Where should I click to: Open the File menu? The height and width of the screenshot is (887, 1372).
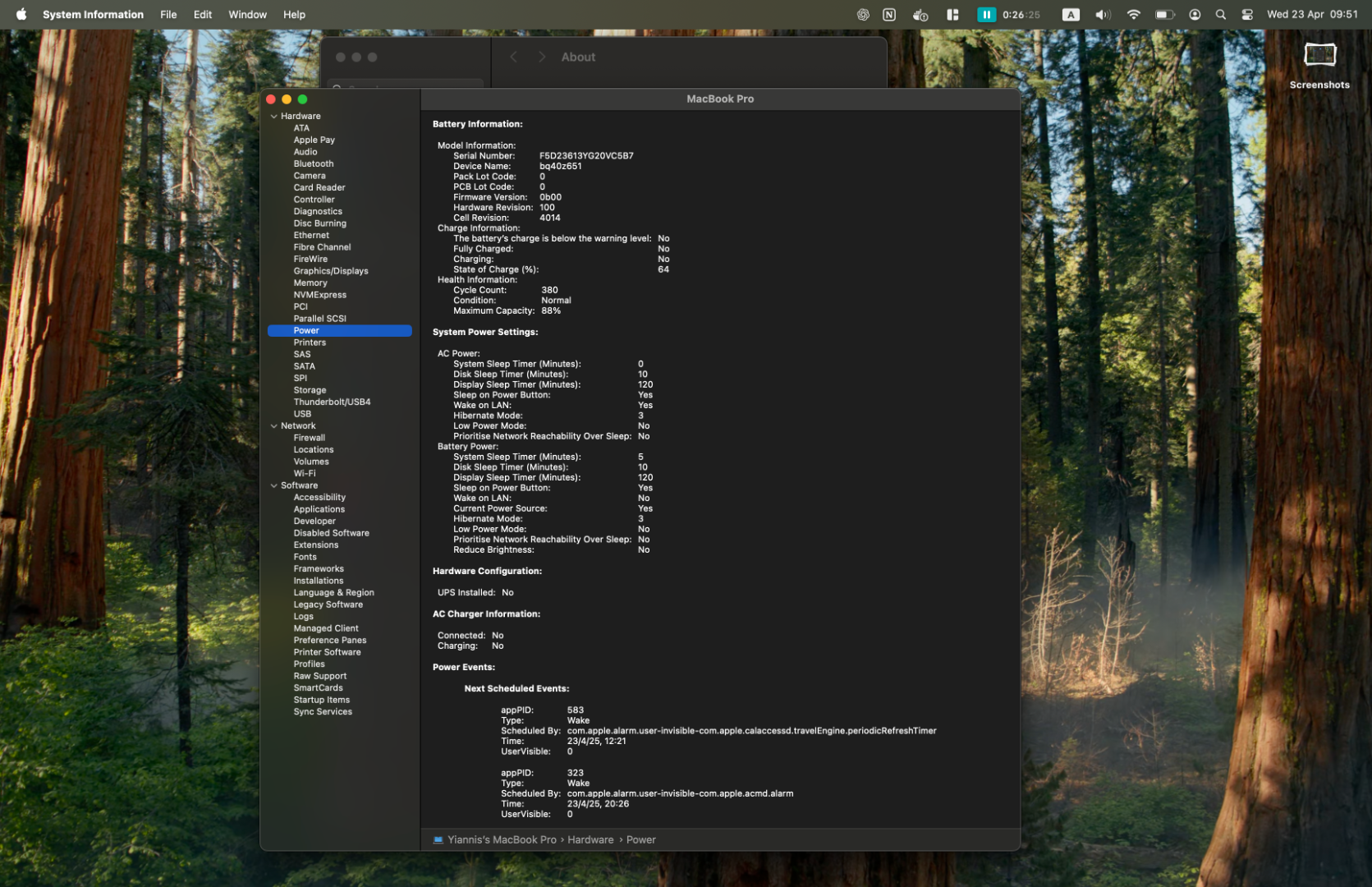[x=168, y=14]
